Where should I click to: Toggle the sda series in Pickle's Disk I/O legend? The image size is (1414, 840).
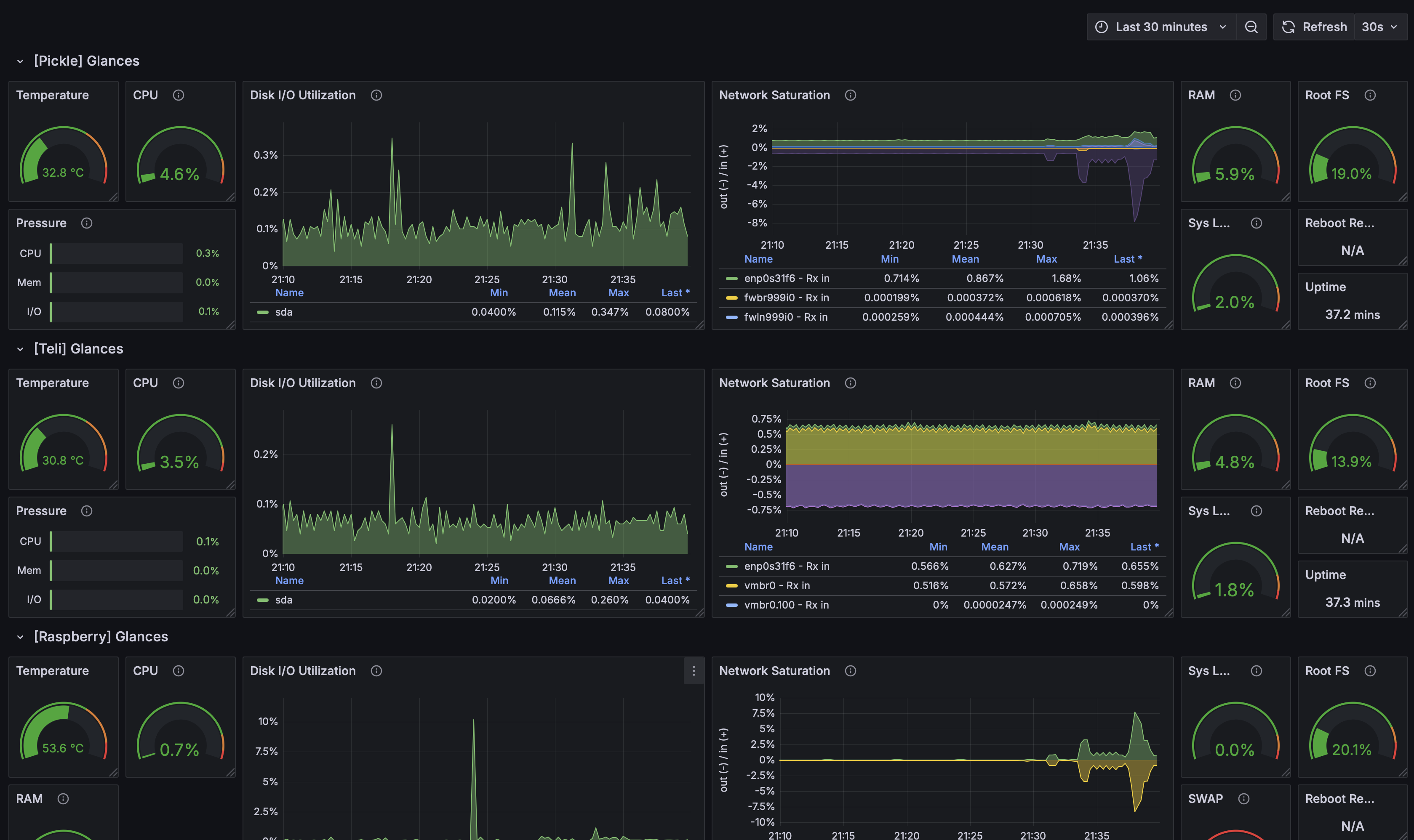pyautogui.click(x=283, y=311)
